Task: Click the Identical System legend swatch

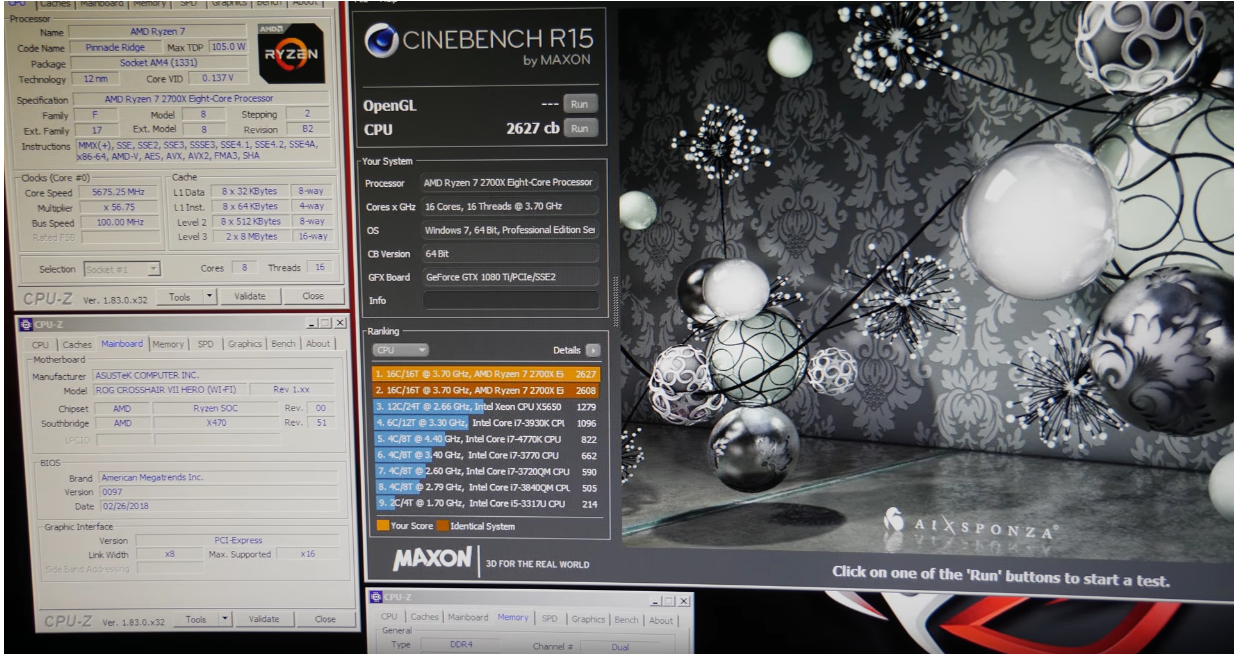Action: click(442, 526)
